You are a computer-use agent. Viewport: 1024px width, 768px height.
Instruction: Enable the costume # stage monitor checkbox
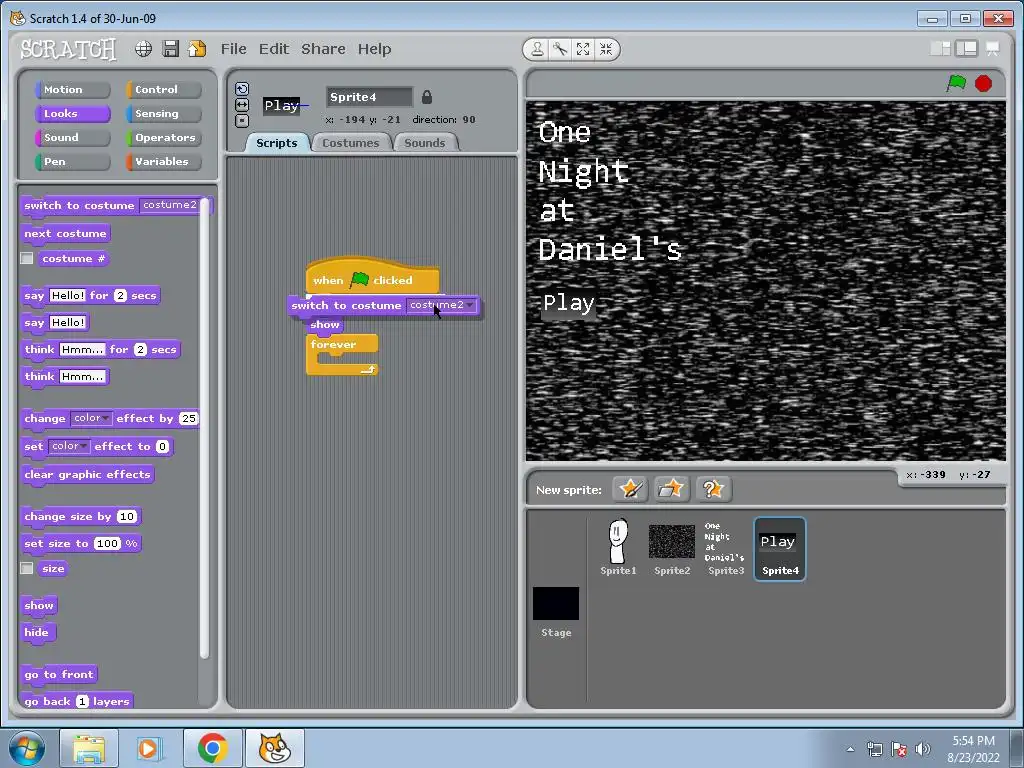27,259
